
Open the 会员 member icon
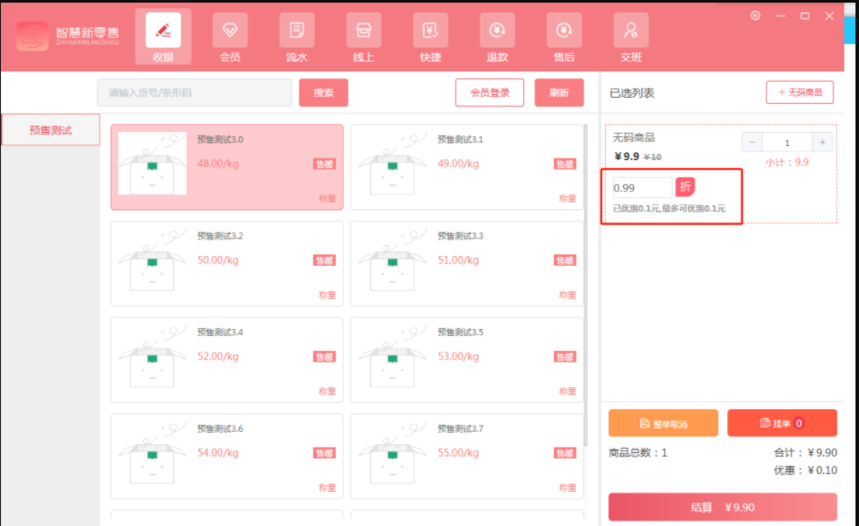[x=230, y=37]
